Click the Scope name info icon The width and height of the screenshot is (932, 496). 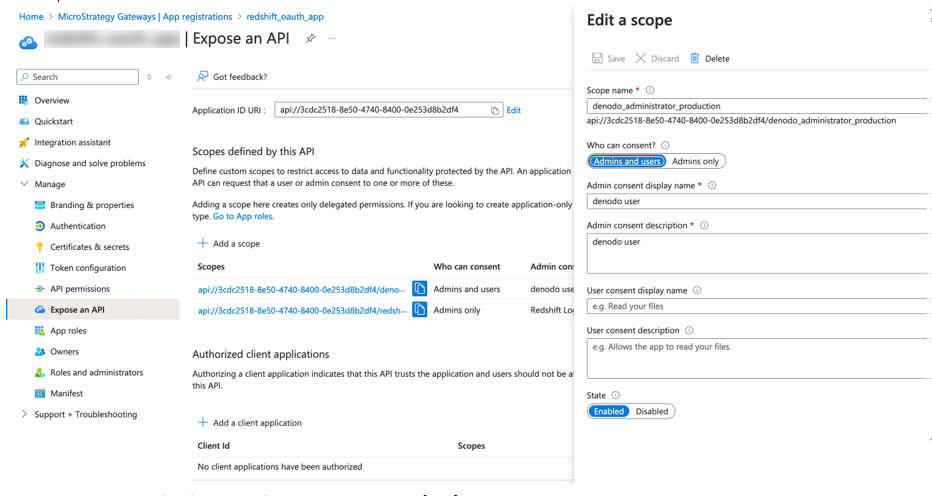pyautogui.click(x=650, y=91)
